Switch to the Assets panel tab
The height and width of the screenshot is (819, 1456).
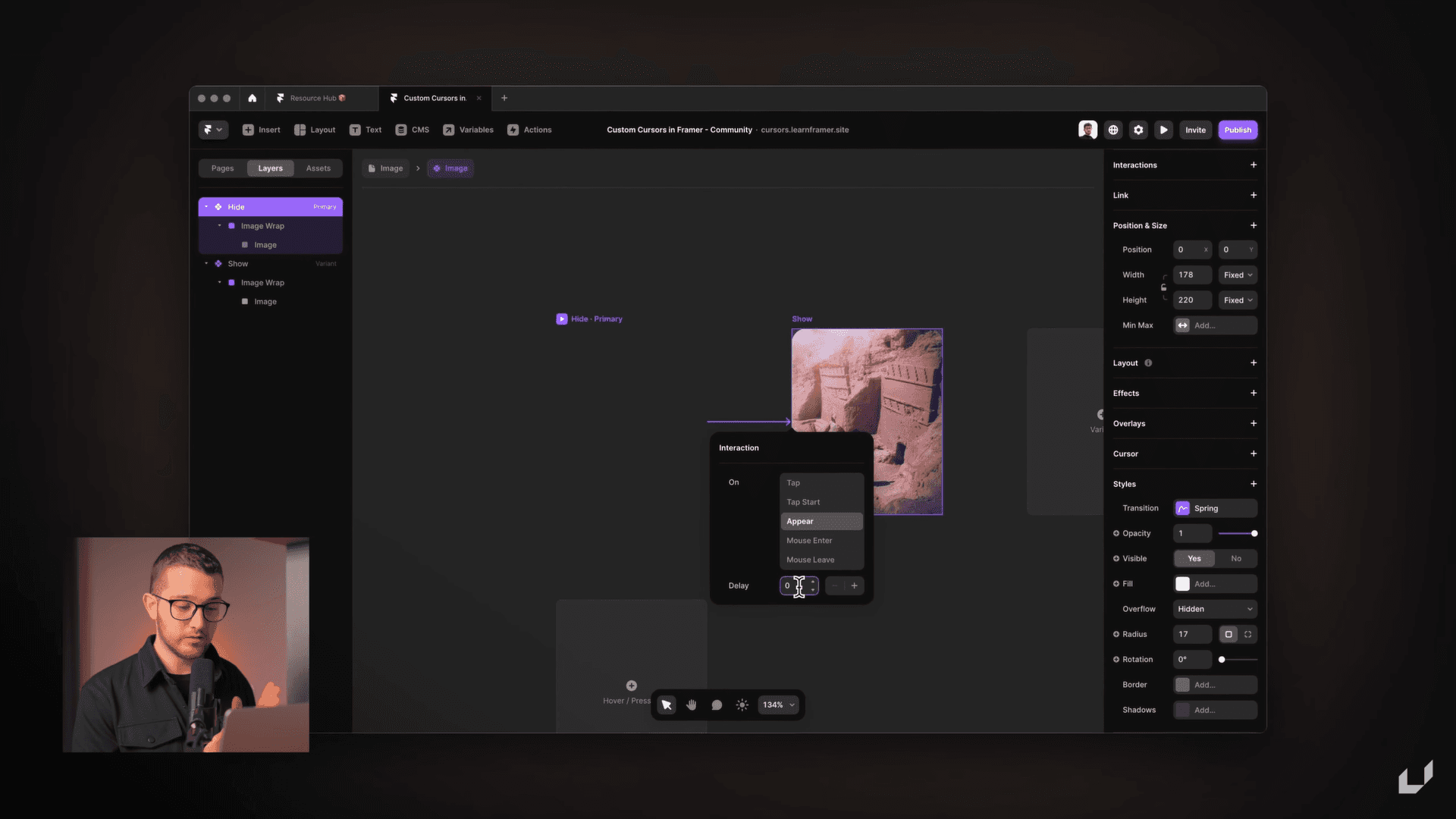point(318,168)
